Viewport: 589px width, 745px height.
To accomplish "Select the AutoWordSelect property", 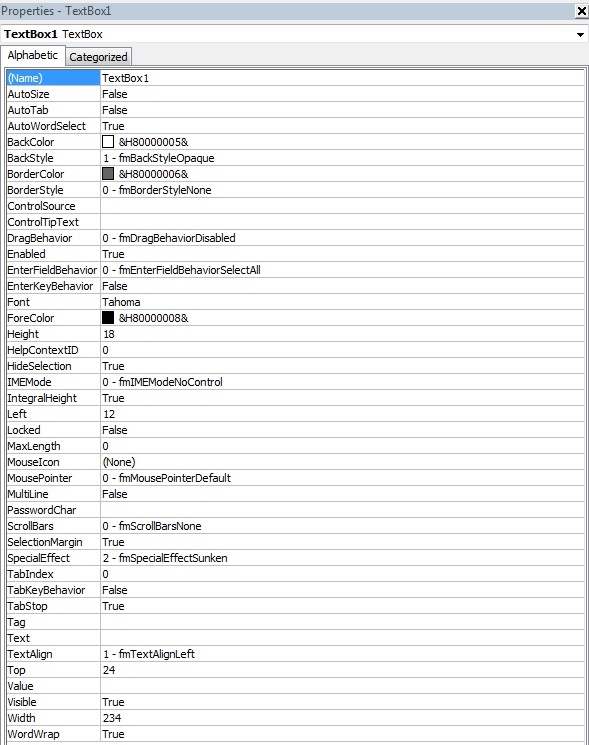I will click(53, 126).
